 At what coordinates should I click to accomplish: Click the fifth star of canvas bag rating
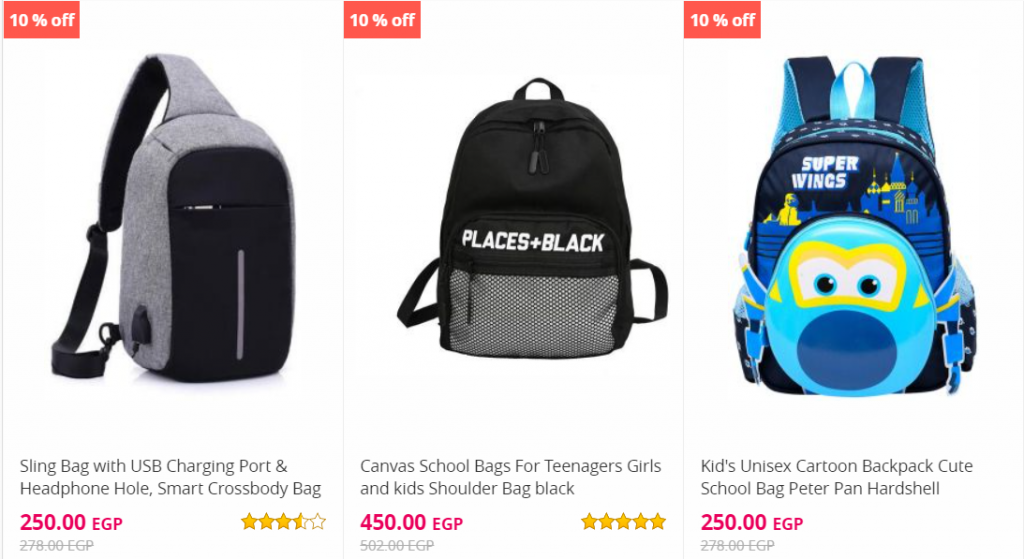[x=658, y=521]
